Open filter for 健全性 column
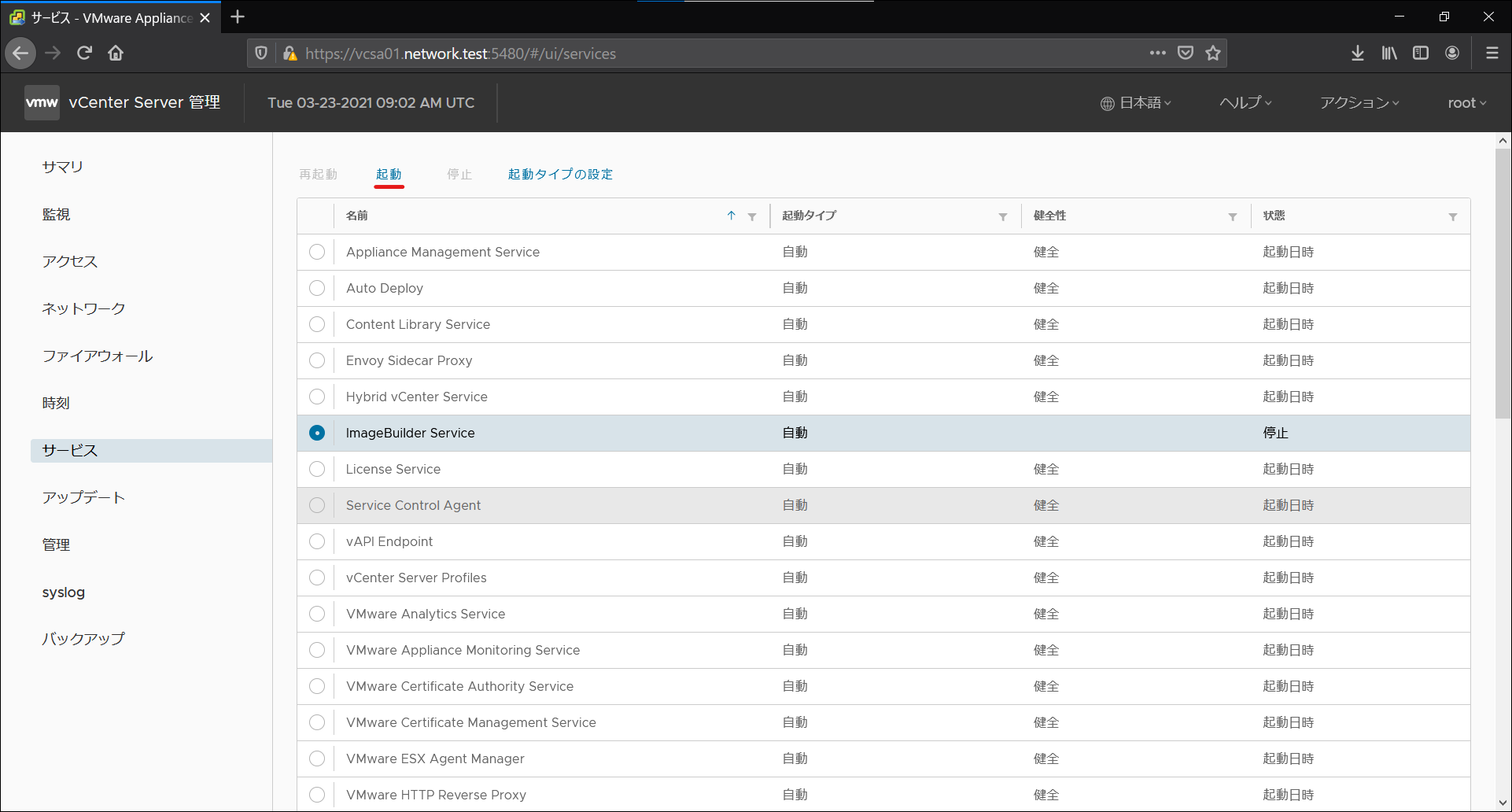Viewport: 1512px width, 812px height. pos(1233,216)
